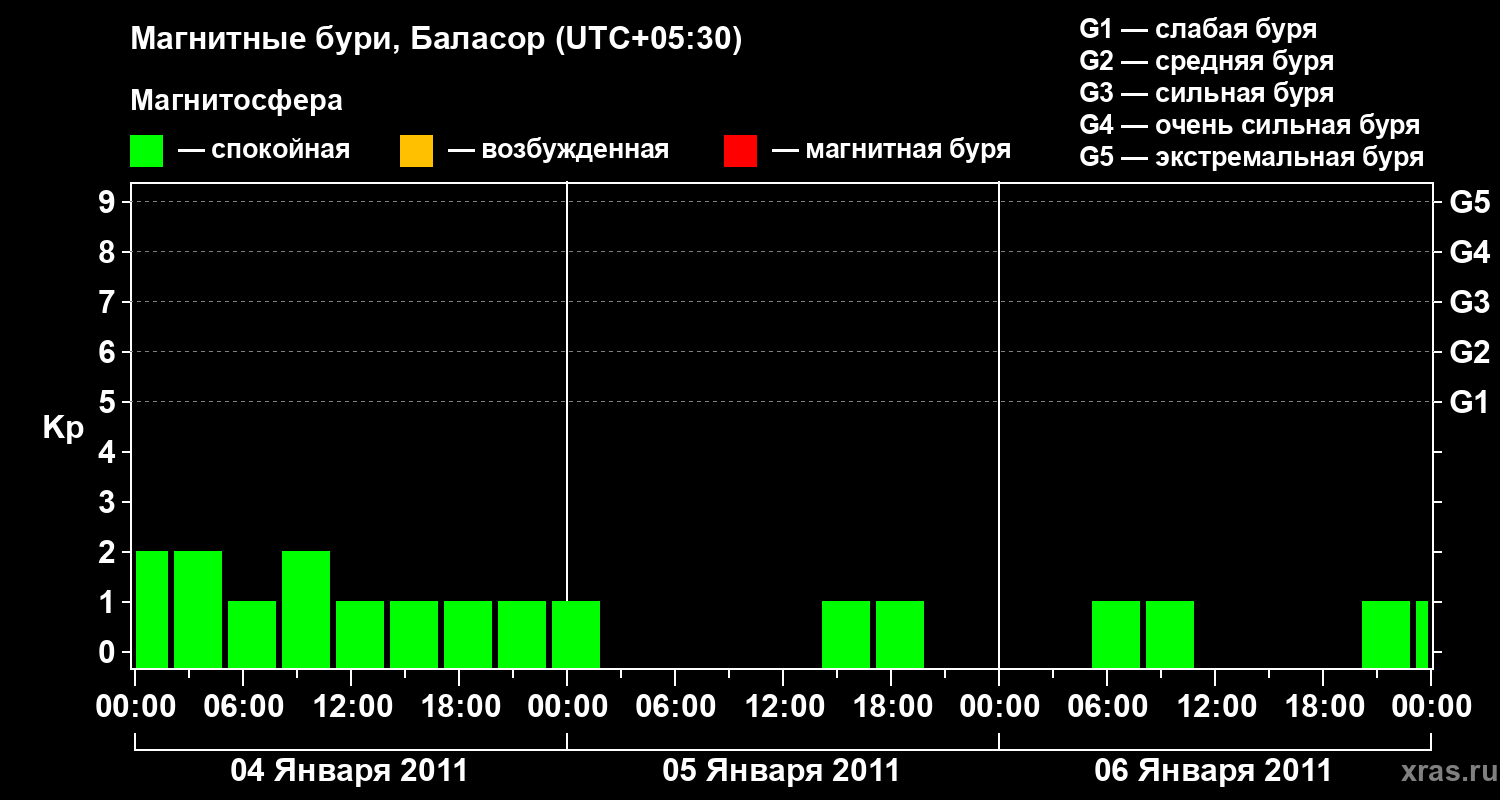Click the '18:00' tick label of 04 Января
This screenshot has width=1500, height=800.
coord(459,707)
